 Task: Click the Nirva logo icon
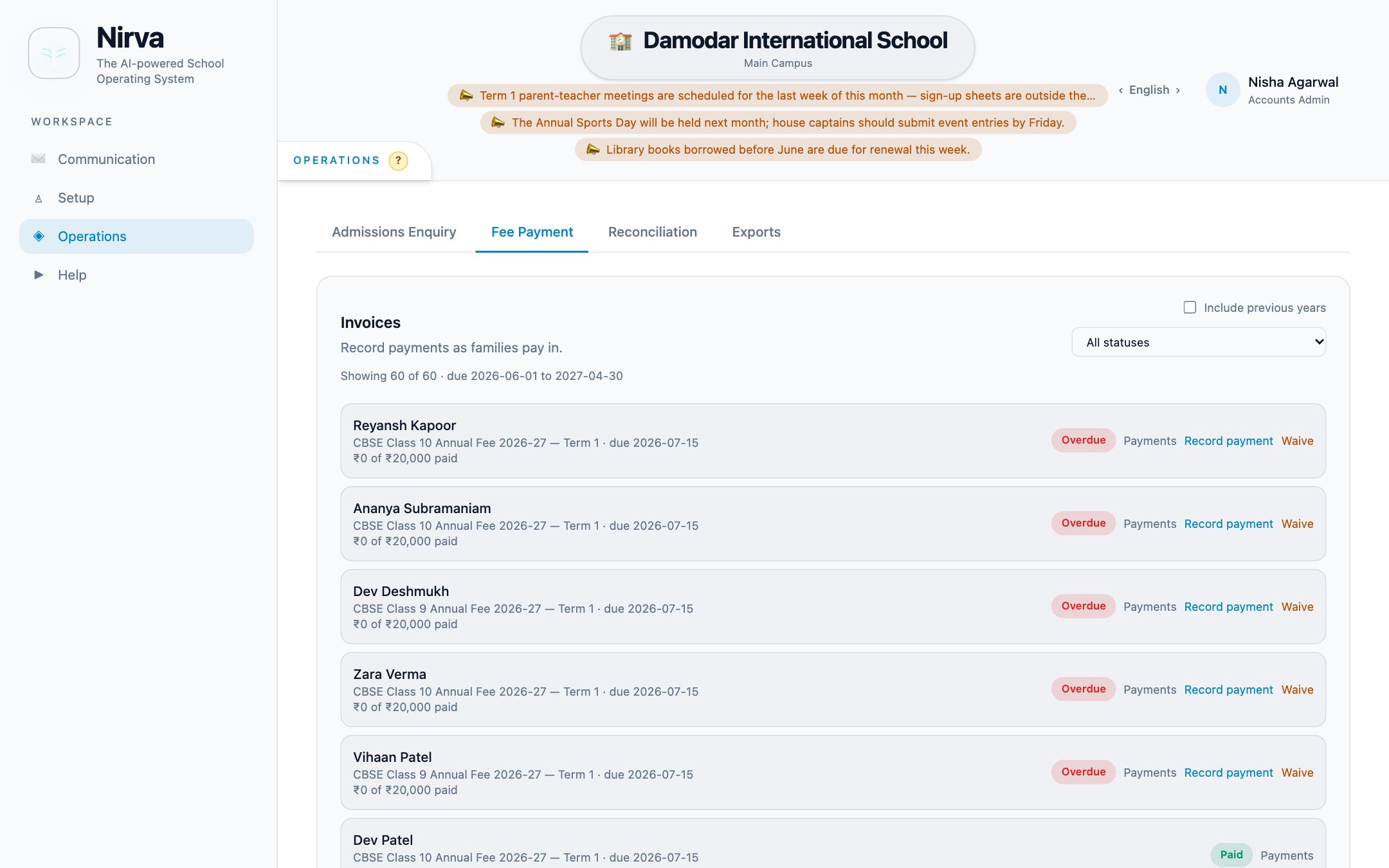(x=54, y=53)
